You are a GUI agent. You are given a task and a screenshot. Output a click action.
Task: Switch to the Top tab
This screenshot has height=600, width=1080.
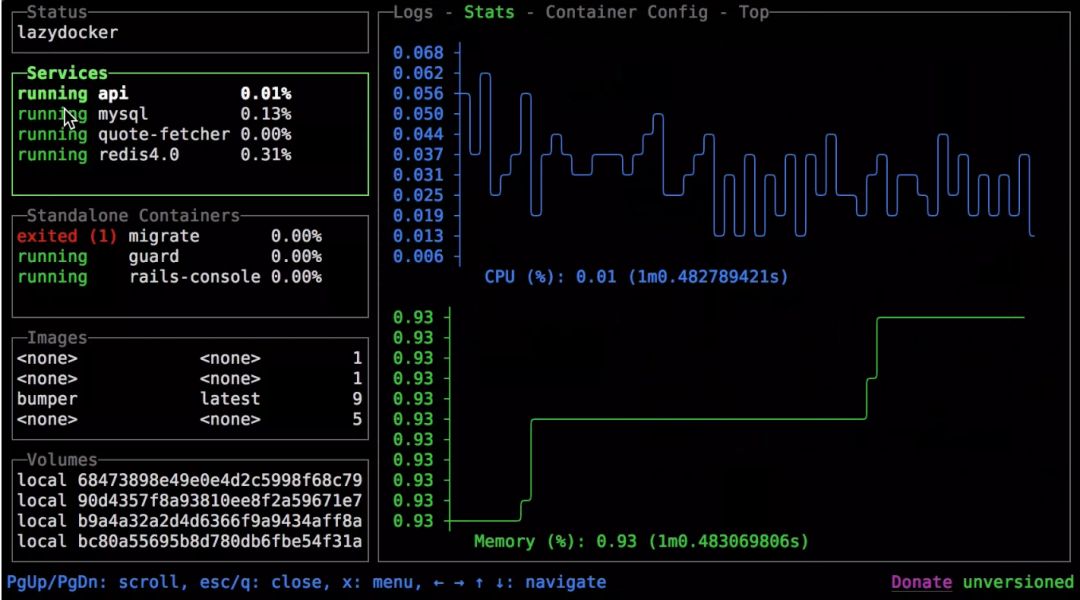(754, 12)
